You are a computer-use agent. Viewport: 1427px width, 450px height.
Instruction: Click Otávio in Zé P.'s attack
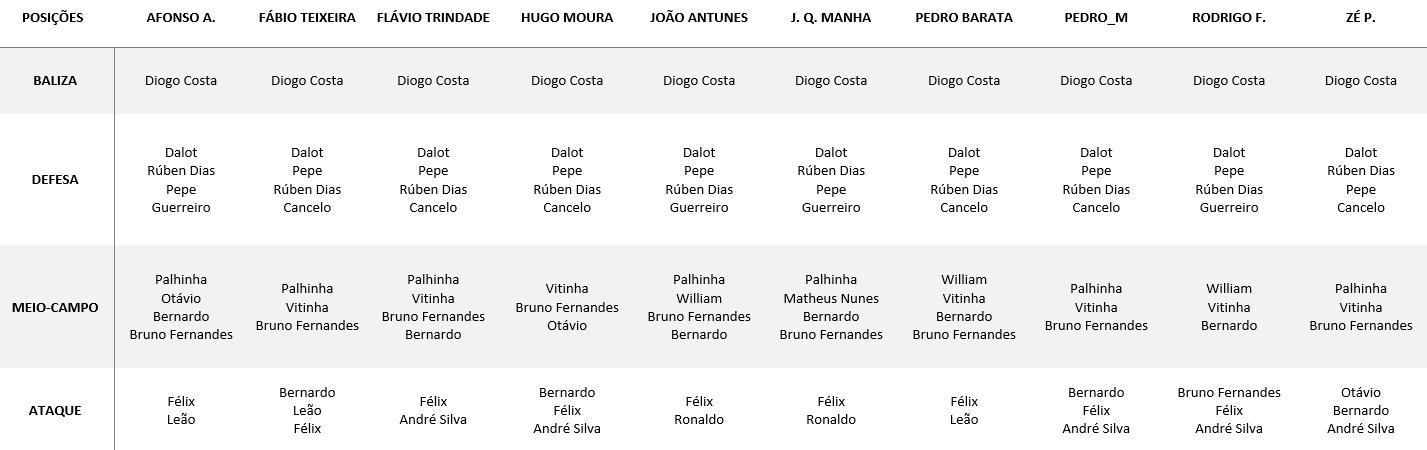click(x=1361, y=393)
